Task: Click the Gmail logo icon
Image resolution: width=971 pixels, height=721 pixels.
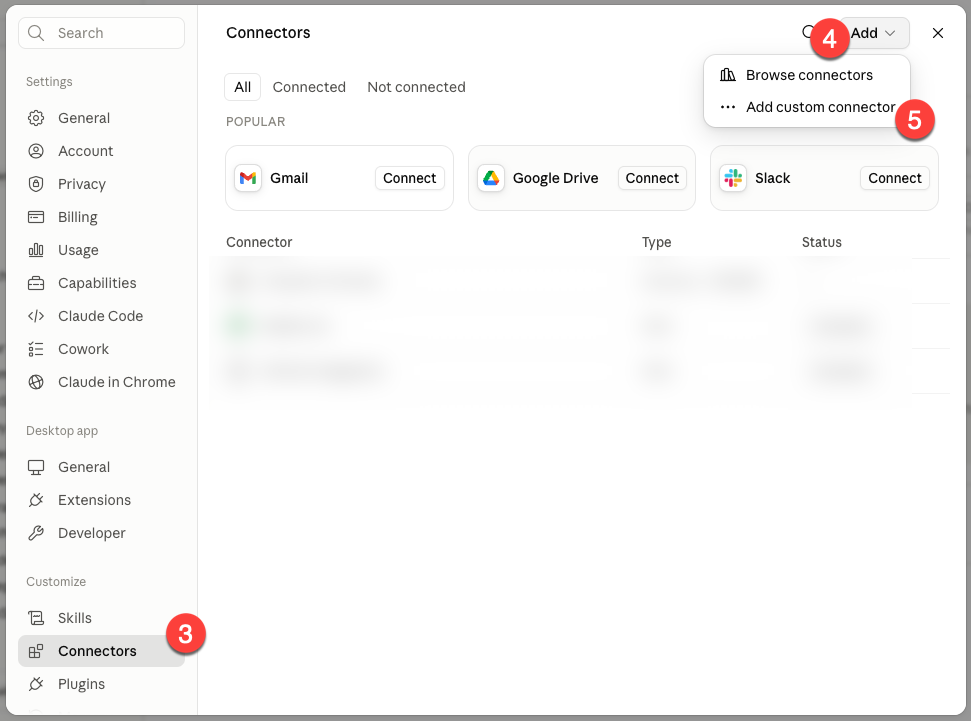Action: click(248, 178)
